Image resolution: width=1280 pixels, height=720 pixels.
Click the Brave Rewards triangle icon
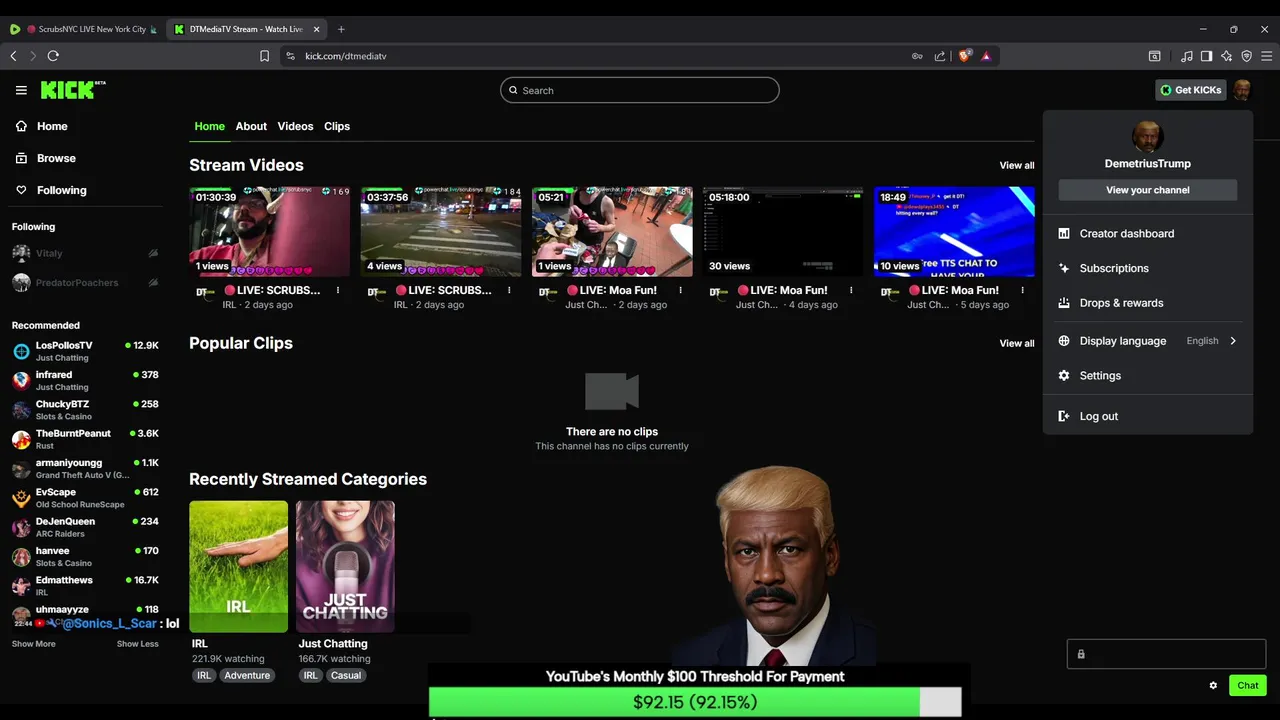[986, 56]
